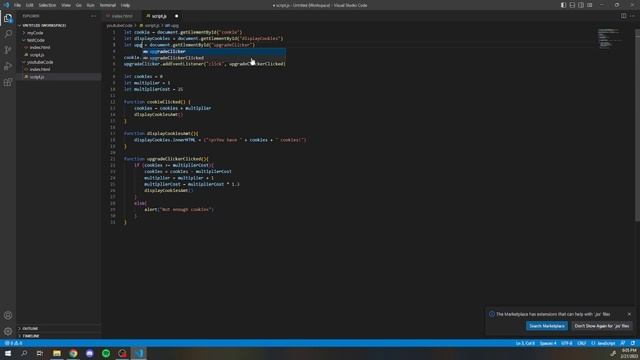
Task: Open the View menu
Action: tap(66, 5)
